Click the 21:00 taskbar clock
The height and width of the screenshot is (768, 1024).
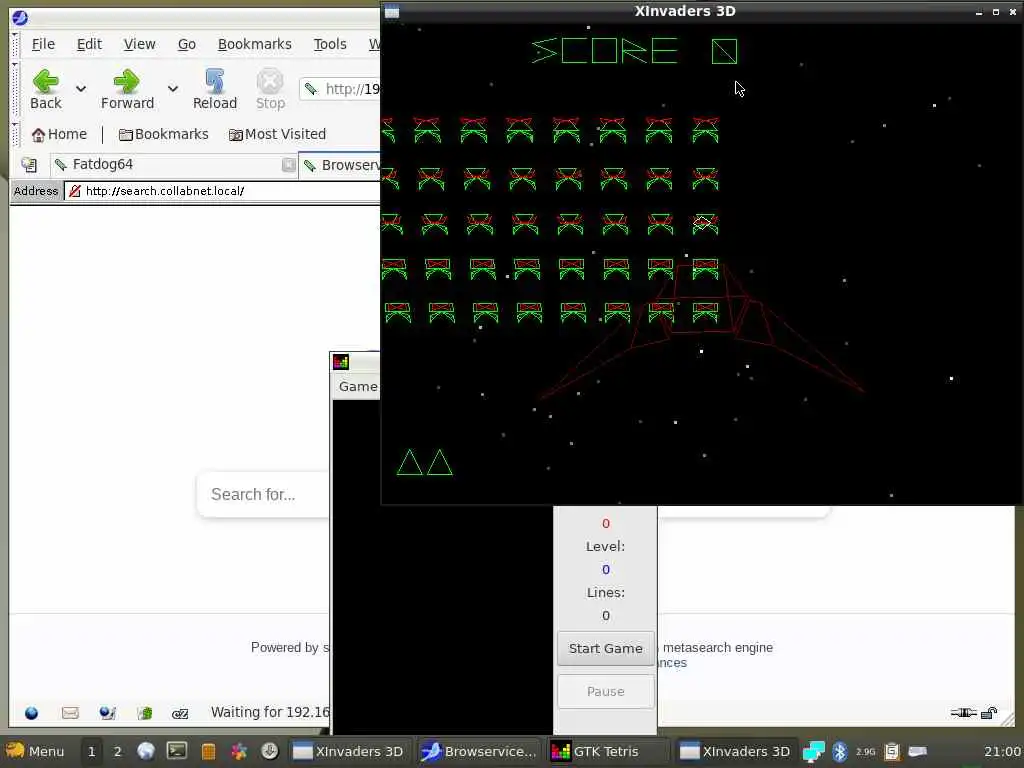pyautogui.click(x=1001, y=752)
